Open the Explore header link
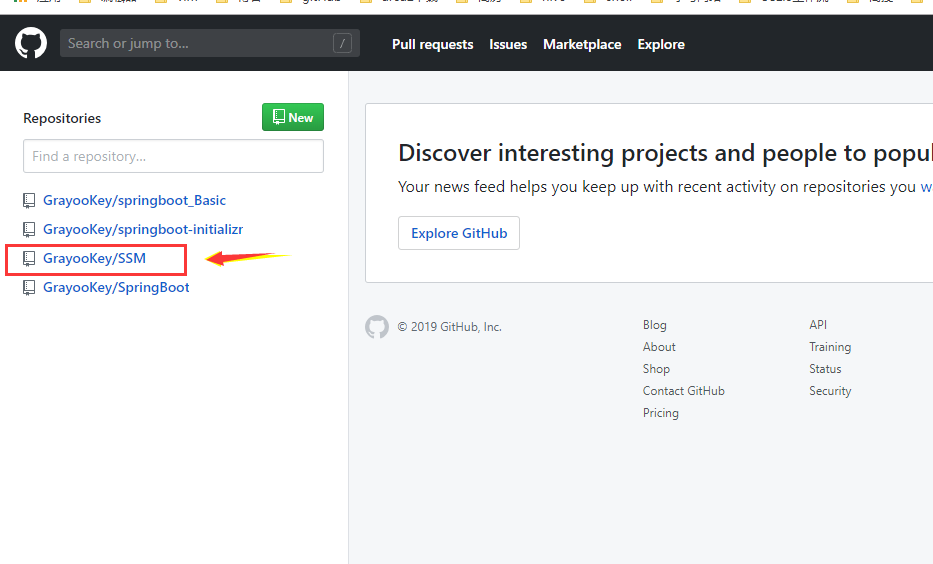Image resolution: width=933 pixels, height=564 pixels. coord(661,44)
